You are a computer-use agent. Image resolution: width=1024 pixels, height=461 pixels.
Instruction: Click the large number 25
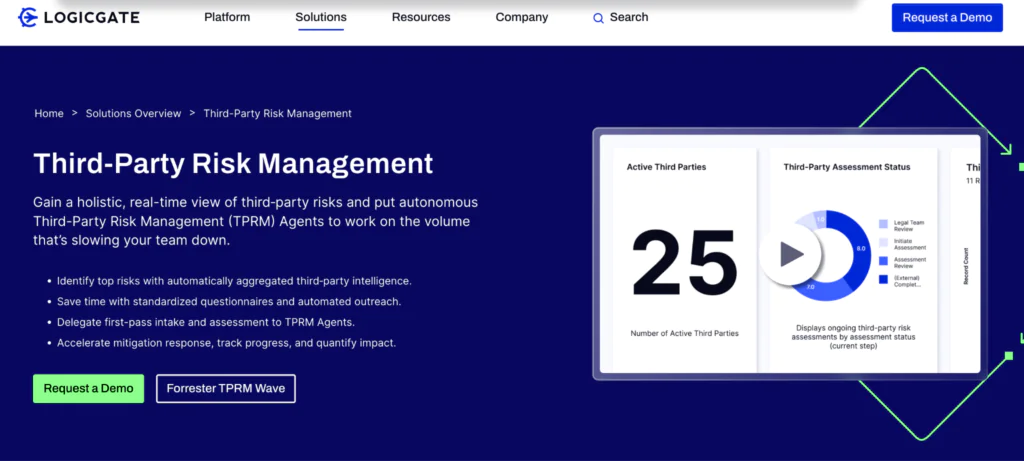point(684,263)
